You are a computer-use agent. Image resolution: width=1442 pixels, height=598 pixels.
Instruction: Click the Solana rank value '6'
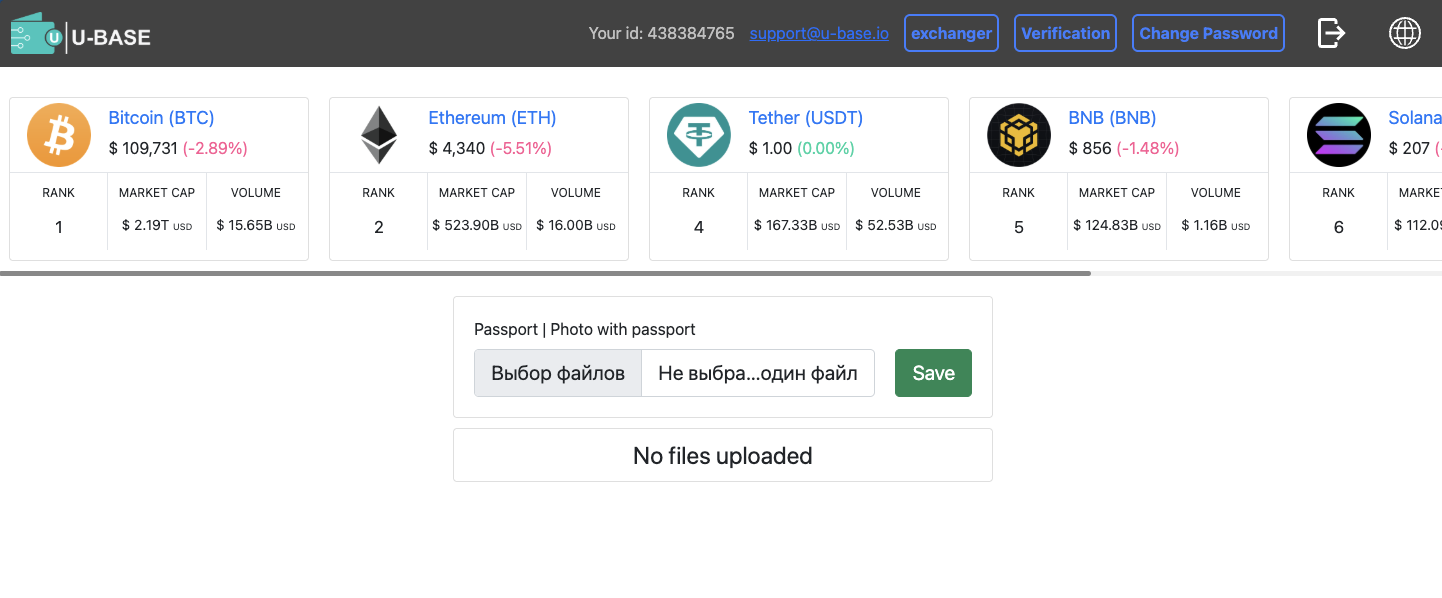pos(1339,228)
